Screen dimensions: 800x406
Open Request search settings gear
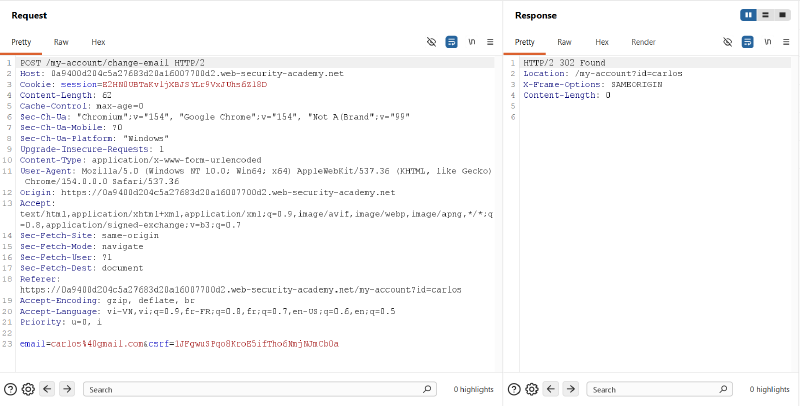click(28, 389)
